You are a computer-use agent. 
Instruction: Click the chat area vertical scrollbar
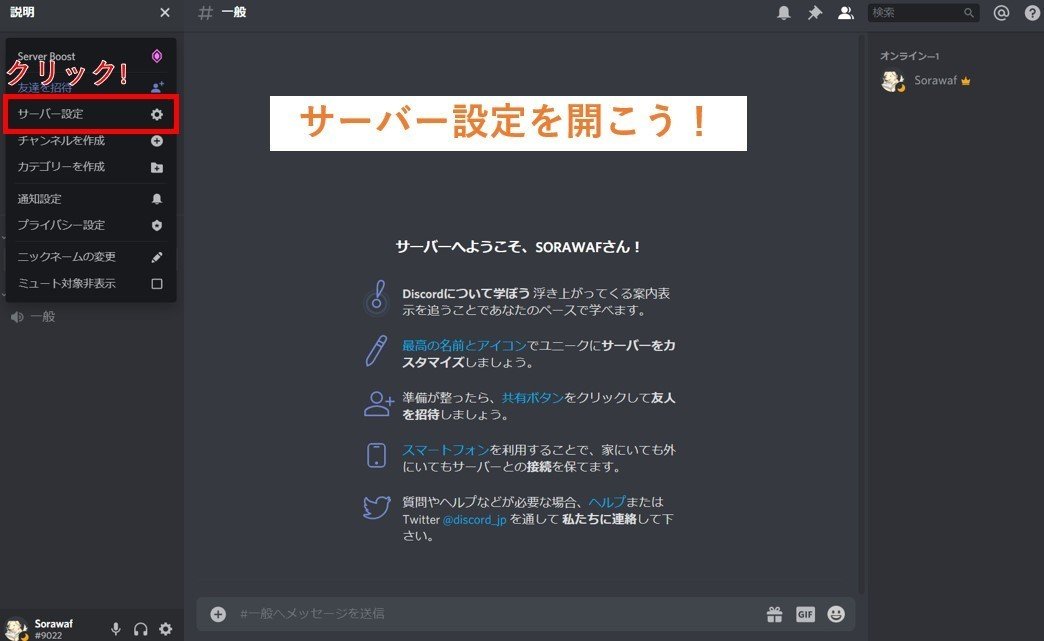[862, 313]
